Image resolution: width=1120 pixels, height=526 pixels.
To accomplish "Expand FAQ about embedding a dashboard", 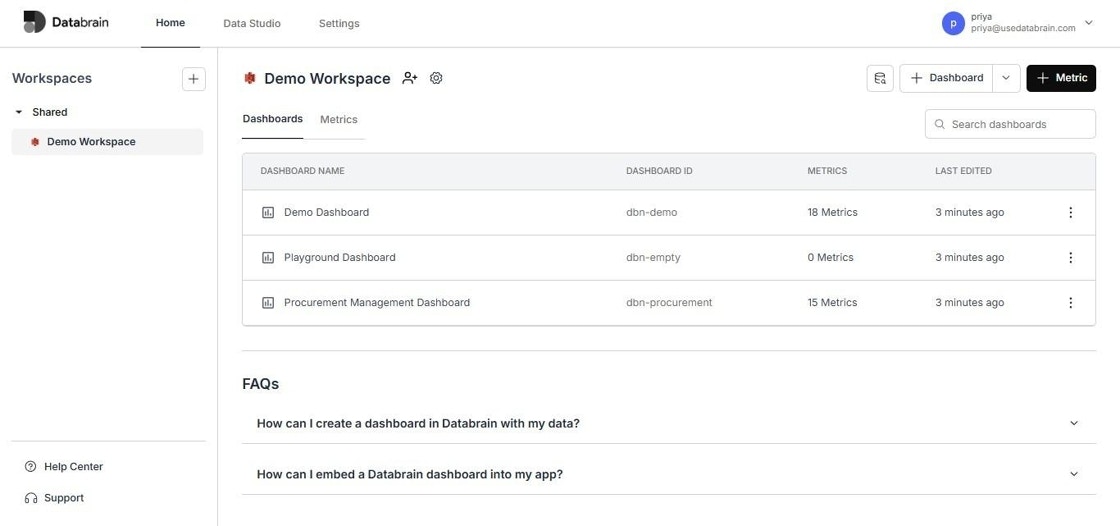I will tap(669, 474).
